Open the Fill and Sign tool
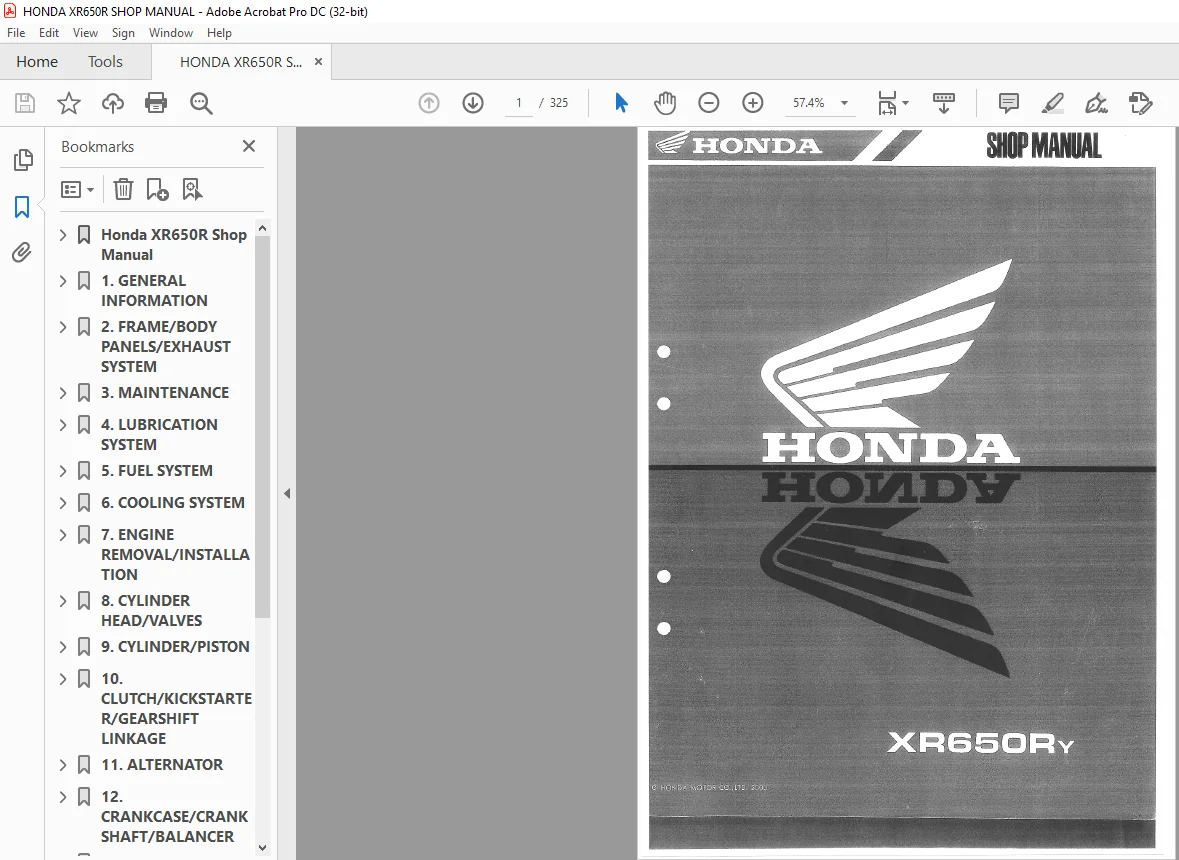The width and height of the screenshot is (1179, 860). point(1096,103)
